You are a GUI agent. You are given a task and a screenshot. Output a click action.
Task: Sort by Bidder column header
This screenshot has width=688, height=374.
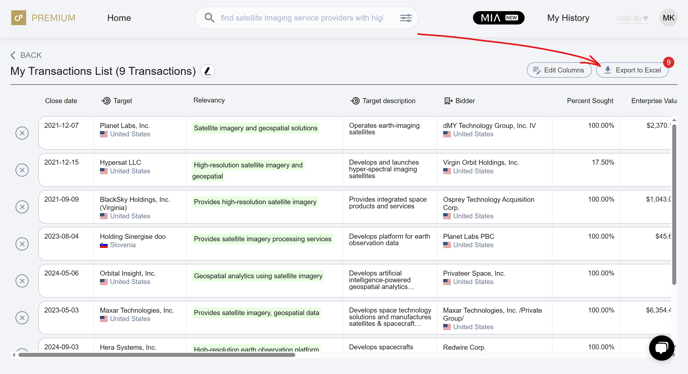[x=459, y=101]
